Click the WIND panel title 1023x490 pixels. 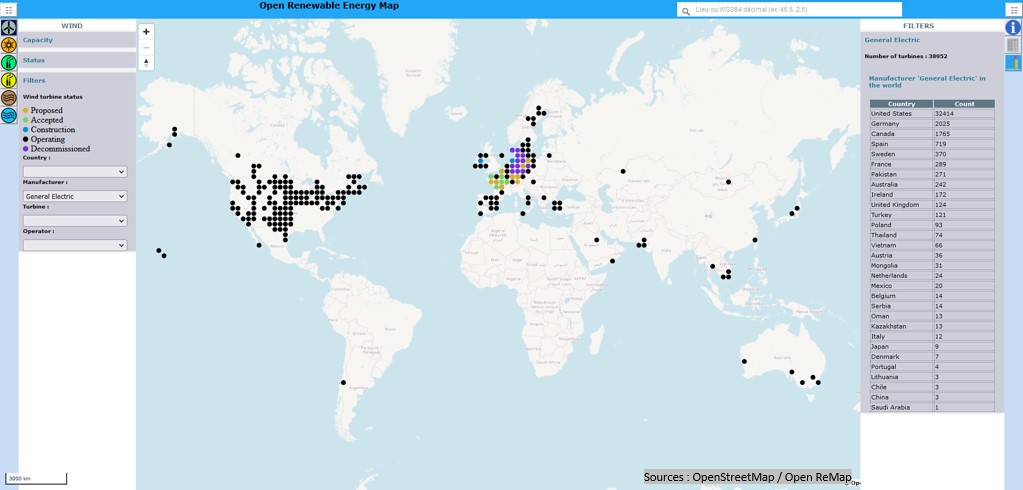72,25
